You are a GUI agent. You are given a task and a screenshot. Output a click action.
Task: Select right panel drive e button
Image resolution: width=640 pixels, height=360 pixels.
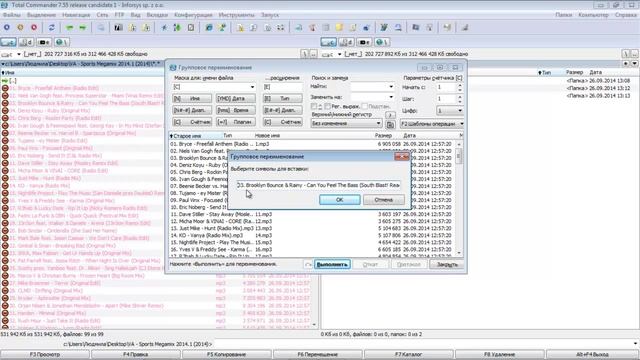click(364, 42)
